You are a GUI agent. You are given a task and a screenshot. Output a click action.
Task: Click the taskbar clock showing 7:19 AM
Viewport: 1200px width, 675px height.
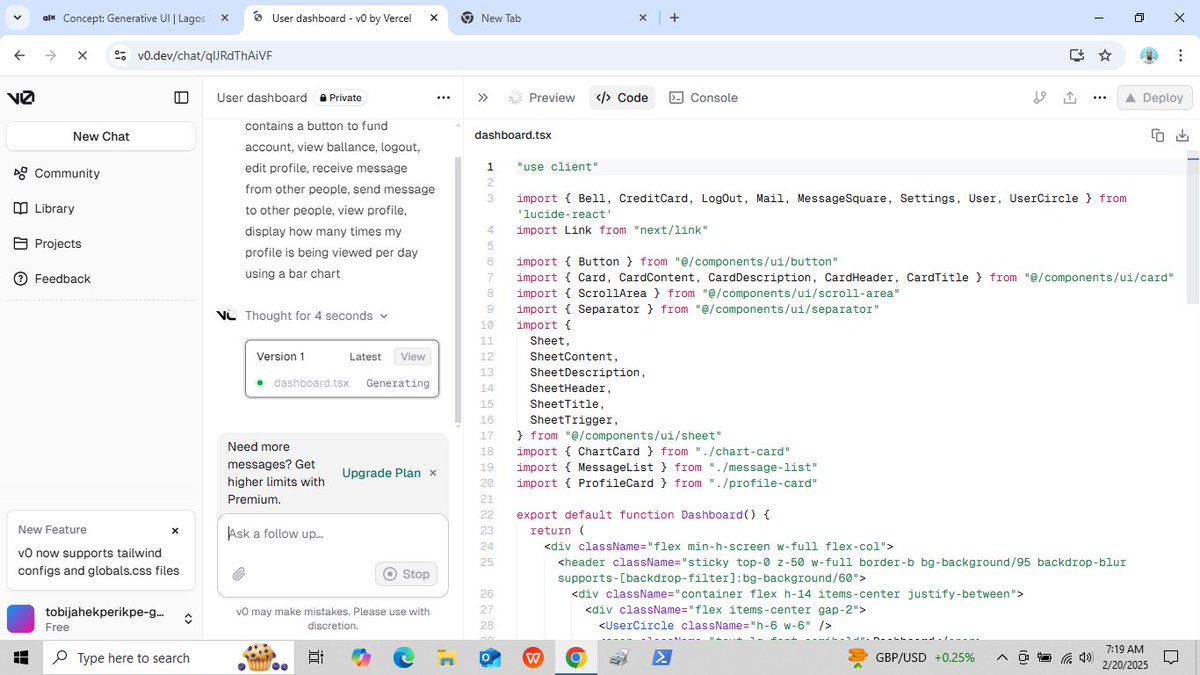pos(1127,657)
